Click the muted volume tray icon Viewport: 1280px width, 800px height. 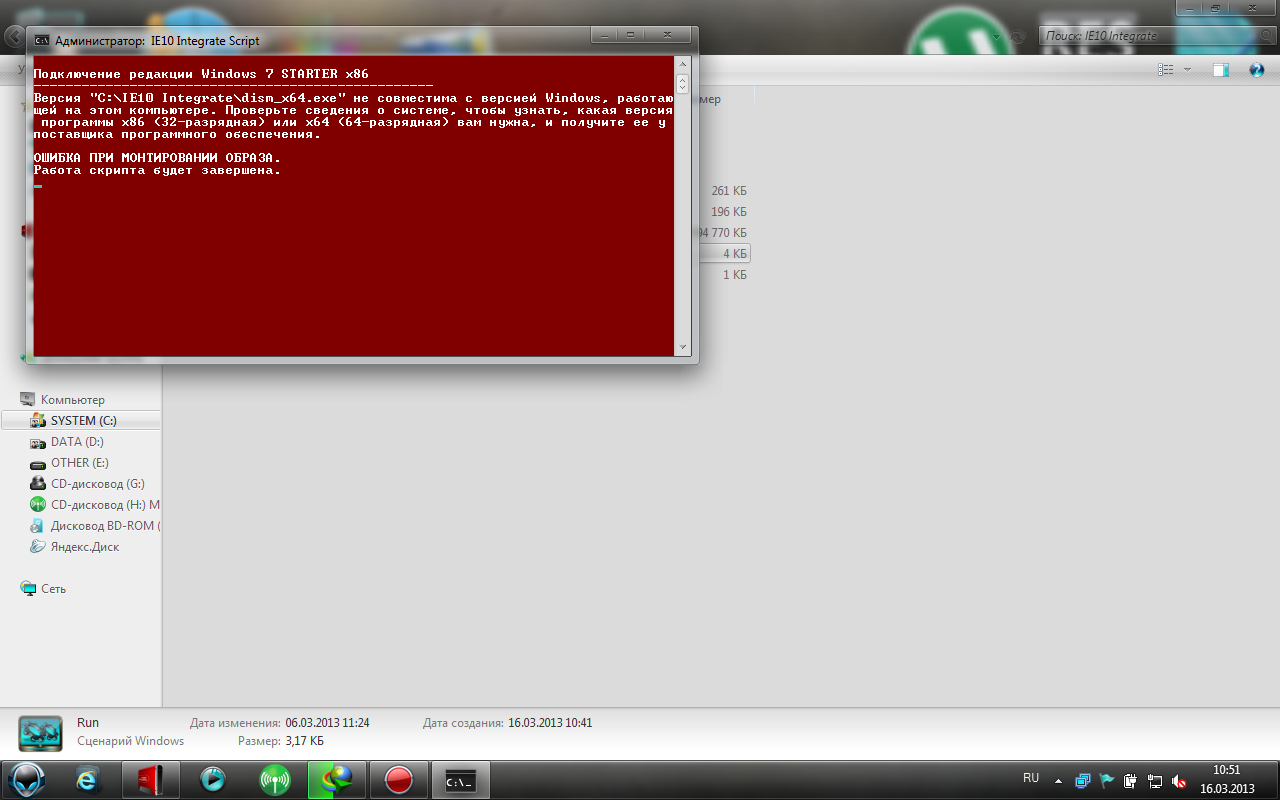[x=1179, y=780]
